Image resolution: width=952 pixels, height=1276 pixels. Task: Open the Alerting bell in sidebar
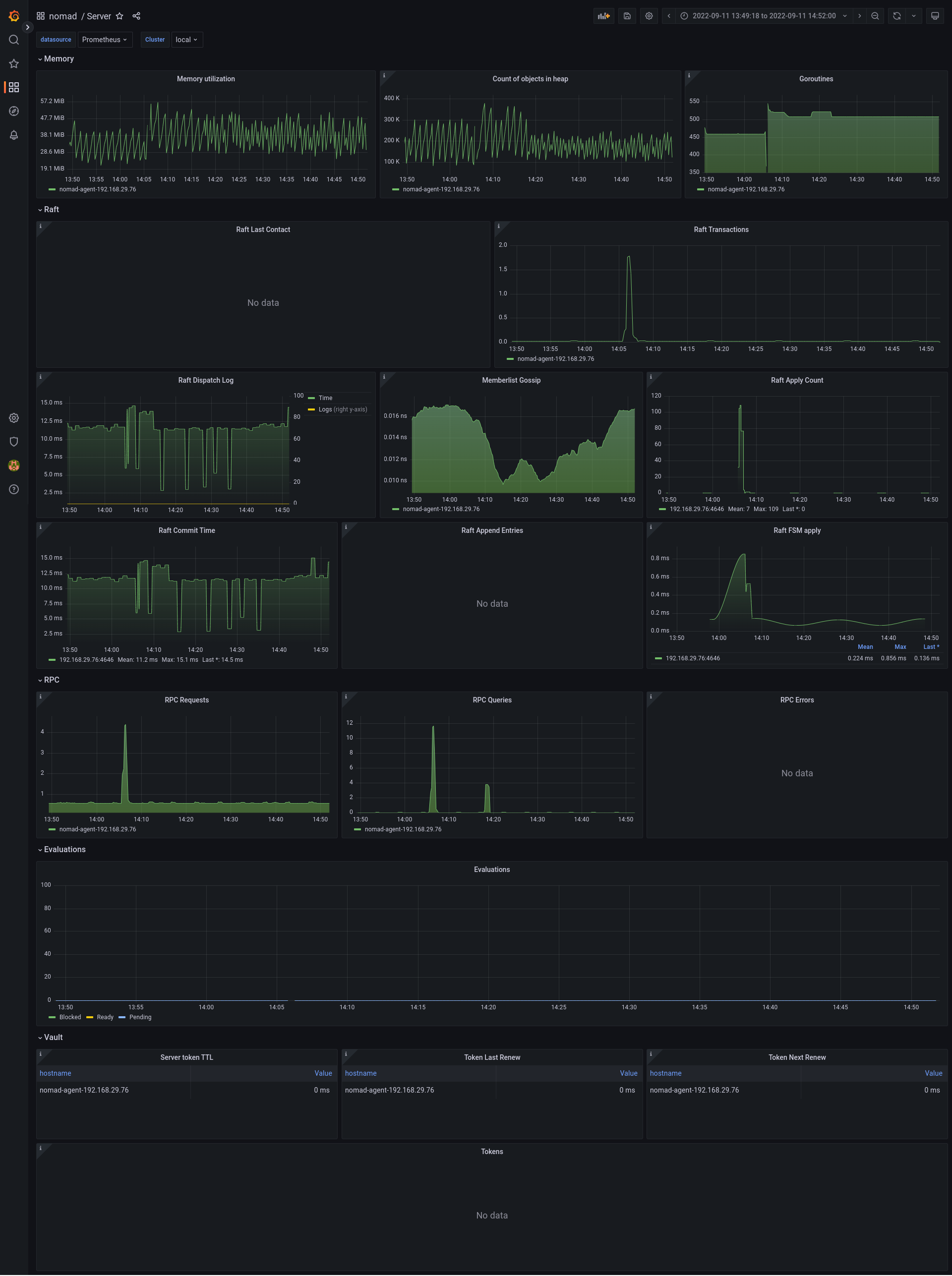pyautogui.click(x=14, y=135)
